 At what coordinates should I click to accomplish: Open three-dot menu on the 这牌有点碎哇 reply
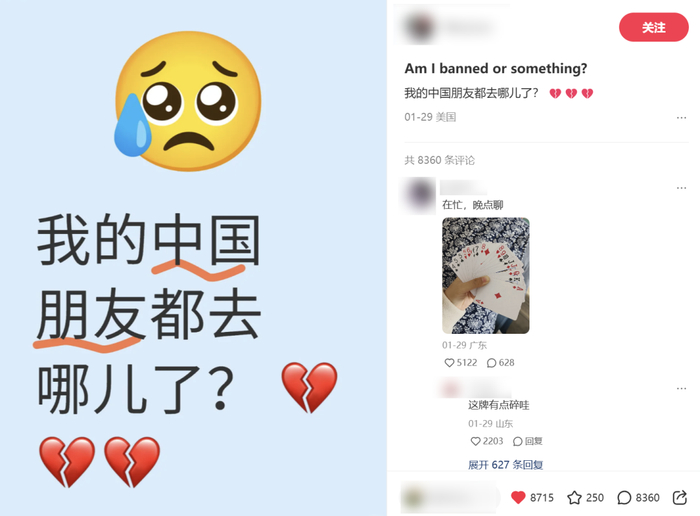[681, 388]
